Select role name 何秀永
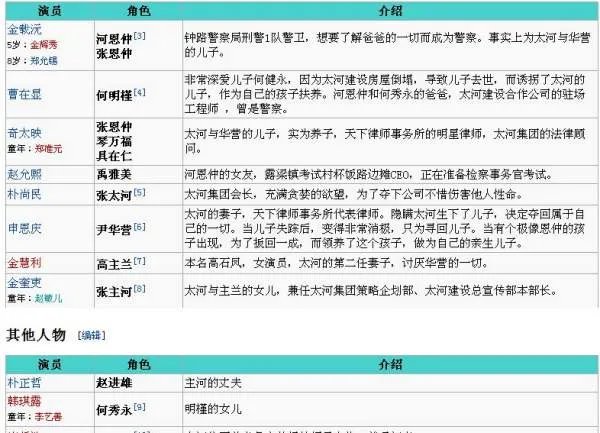Viewport: 600px width, 433px height. click(x=114, y=410)
